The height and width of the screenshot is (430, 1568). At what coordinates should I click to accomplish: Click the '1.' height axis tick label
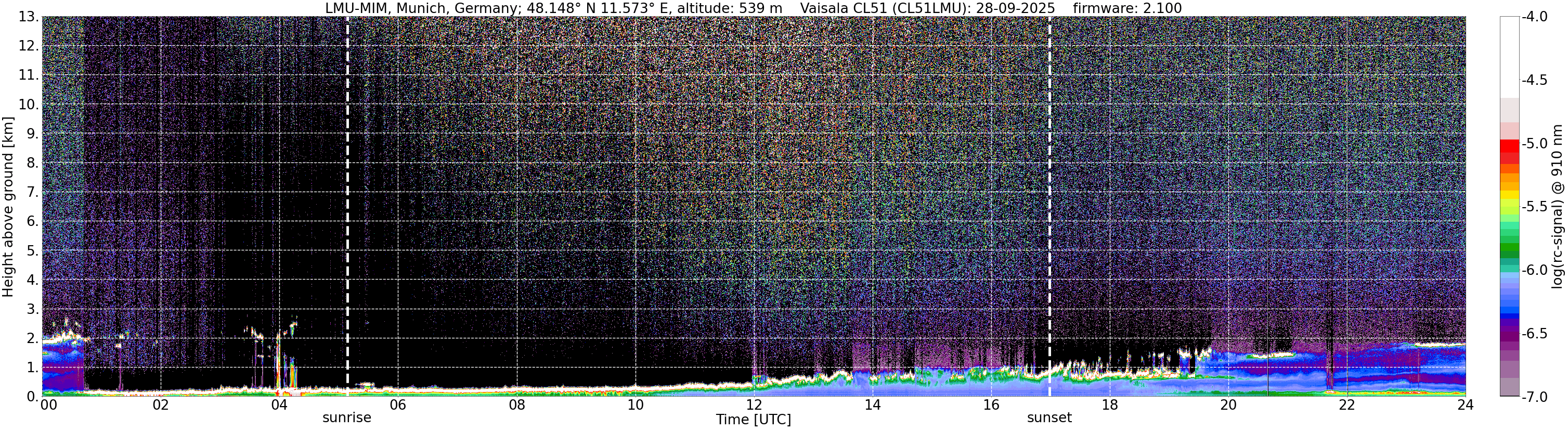pos(33,367)
